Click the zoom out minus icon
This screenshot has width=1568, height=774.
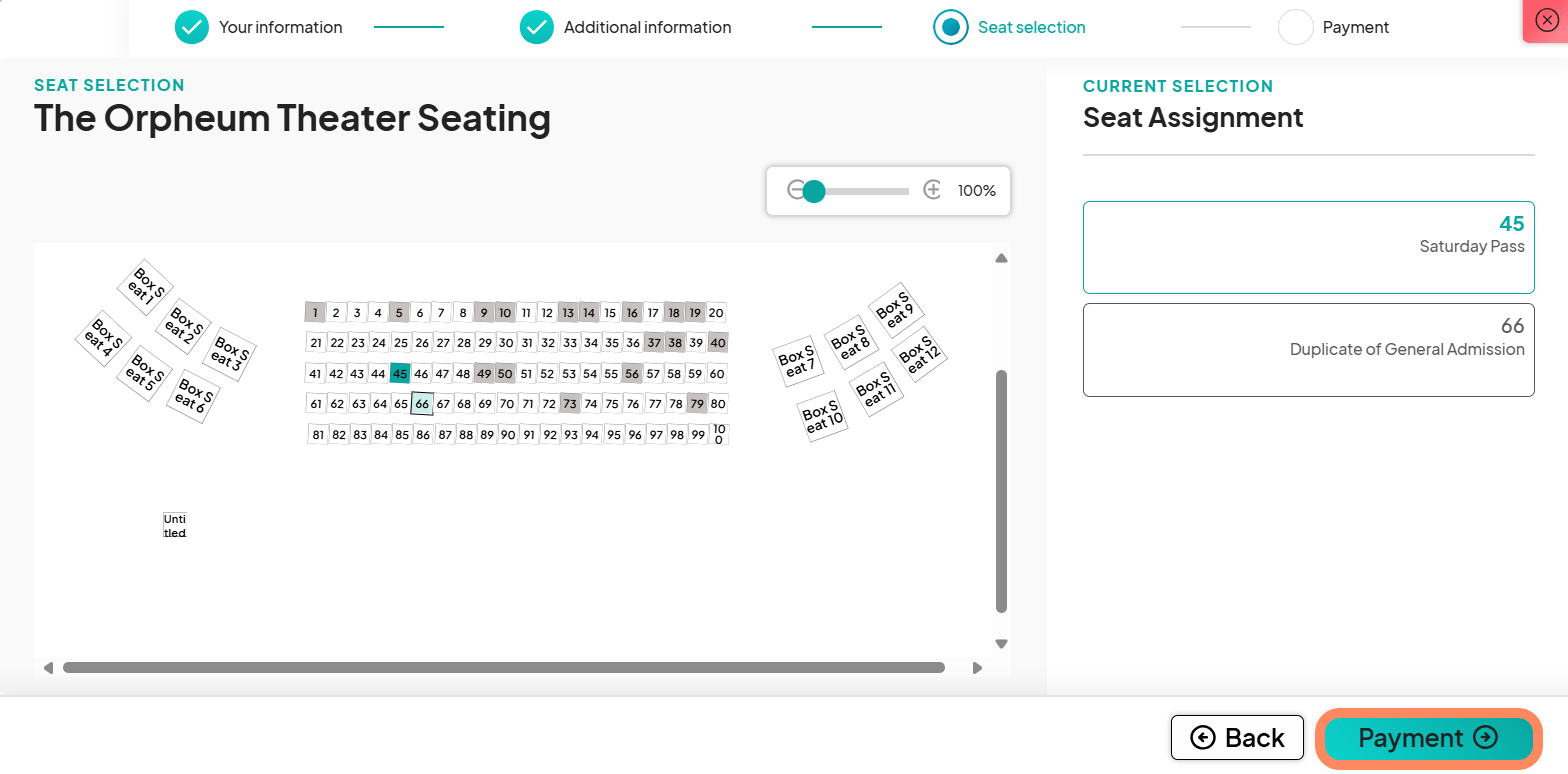point(796,190)
